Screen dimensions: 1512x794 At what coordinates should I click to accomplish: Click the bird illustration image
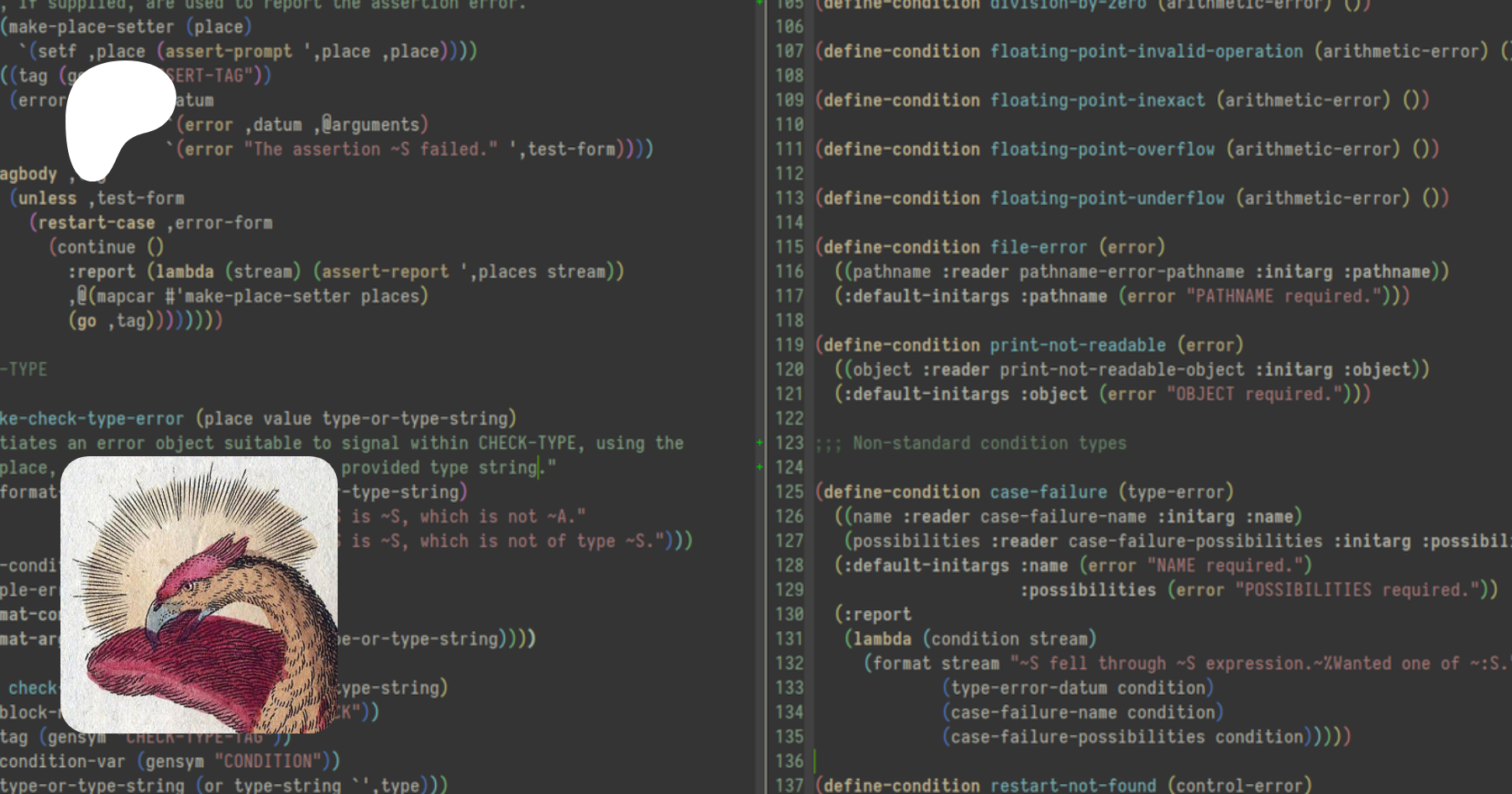click(199, 595)
